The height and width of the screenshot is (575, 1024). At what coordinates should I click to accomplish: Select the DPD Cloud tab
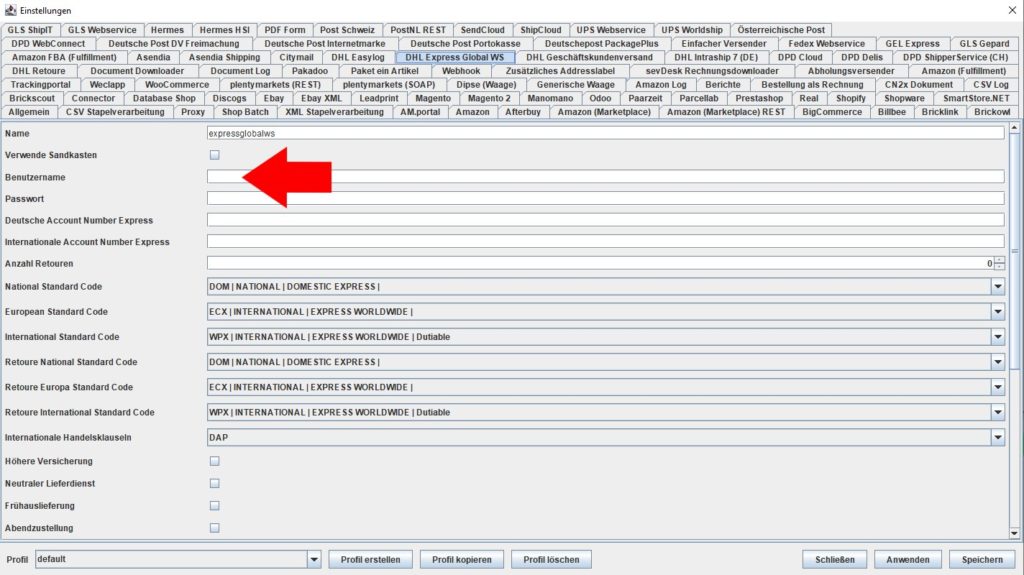(x=800, y=58)
